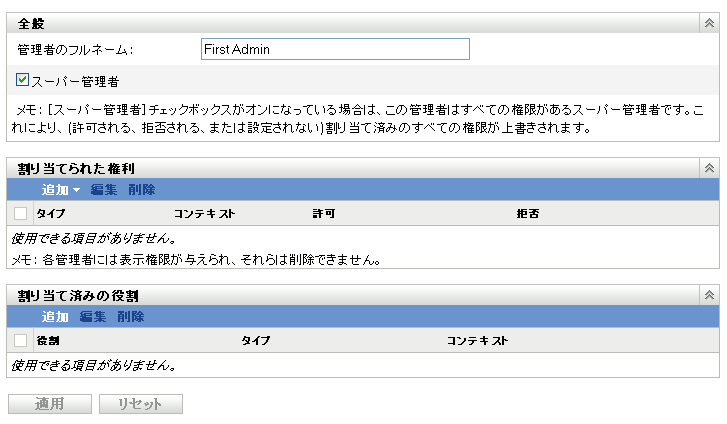Click 削除 in assigned roles toolbar
The width and height of the screenshot is (727, 424).
click(x=131, y=316)
